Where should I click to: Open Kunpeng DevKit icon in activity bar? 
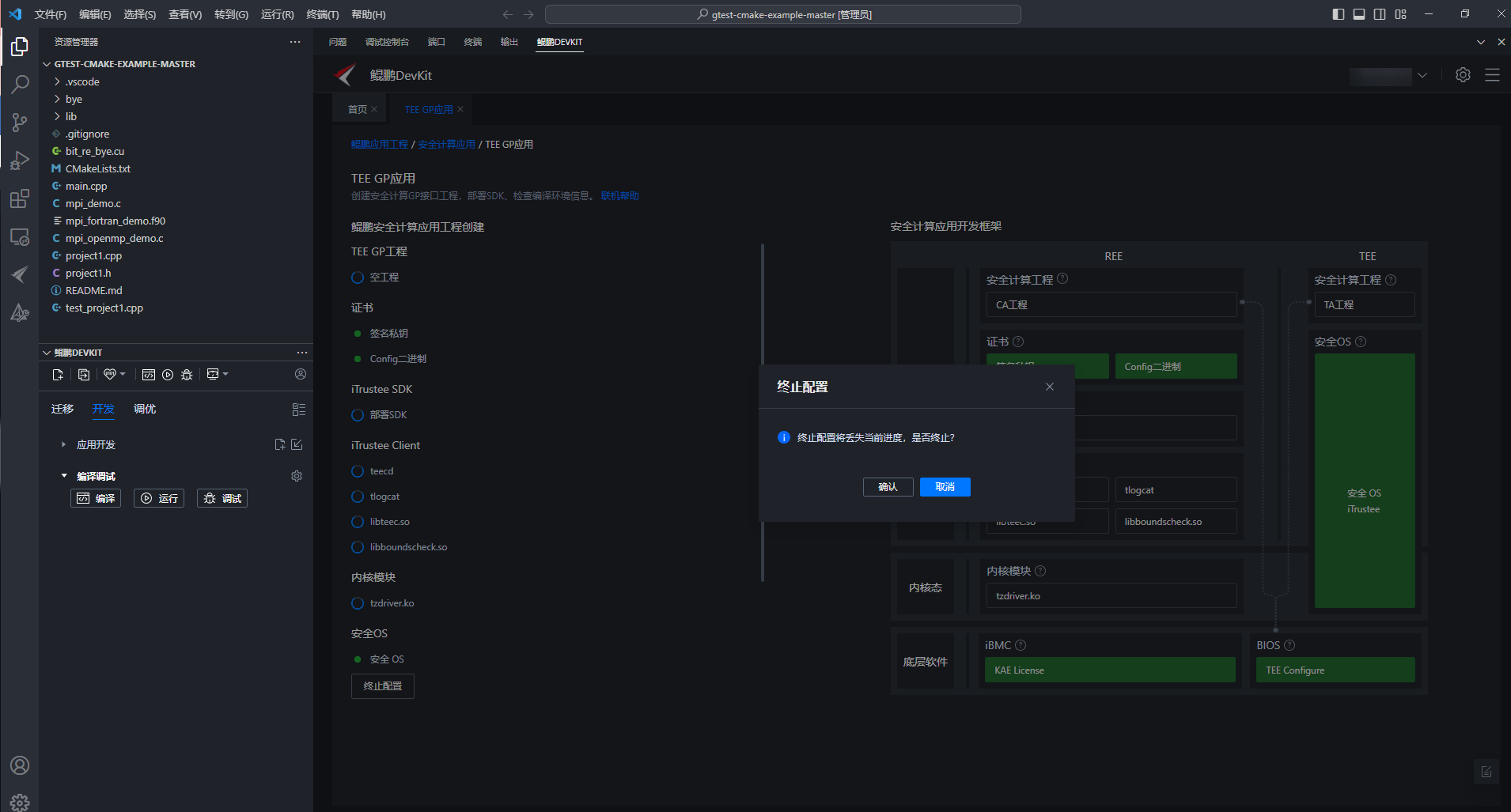pos(20,274)
